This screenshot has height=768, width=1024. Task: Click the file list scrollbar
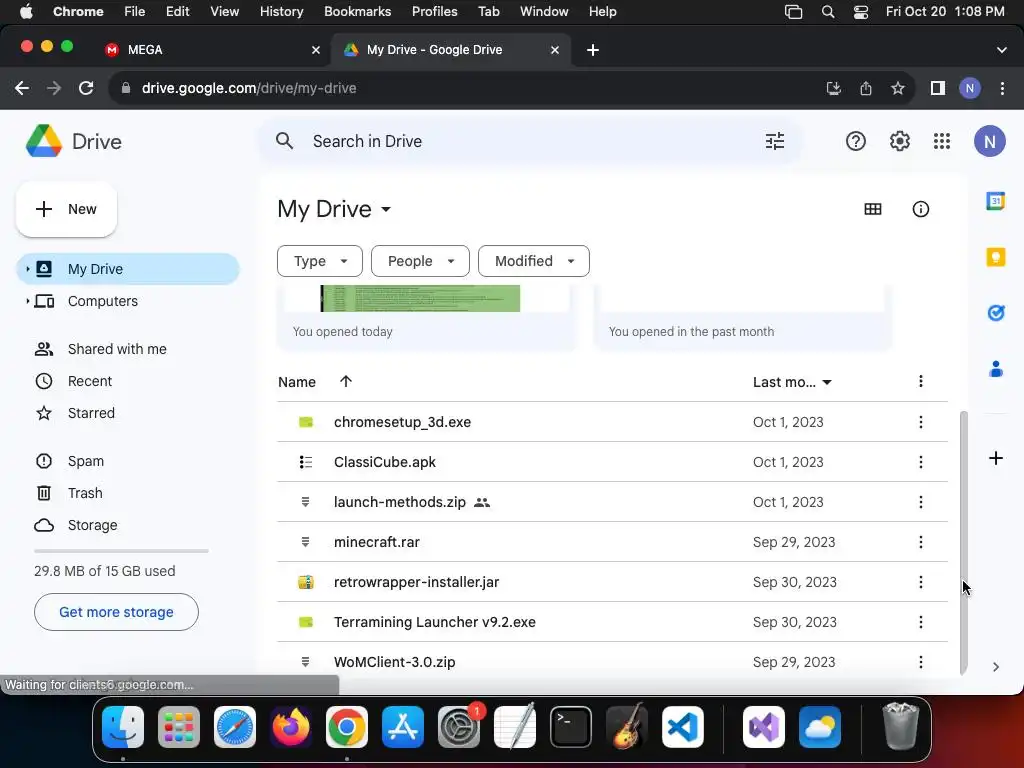click(963, 542)
